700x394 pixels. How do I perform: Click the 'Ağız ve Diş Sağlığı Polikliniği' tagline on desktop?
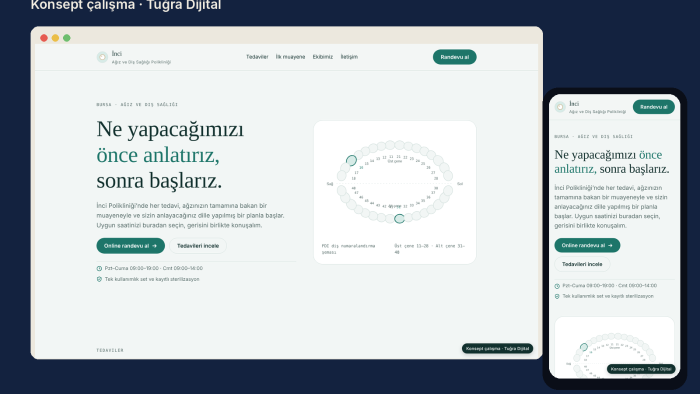[x=141, y=62]
